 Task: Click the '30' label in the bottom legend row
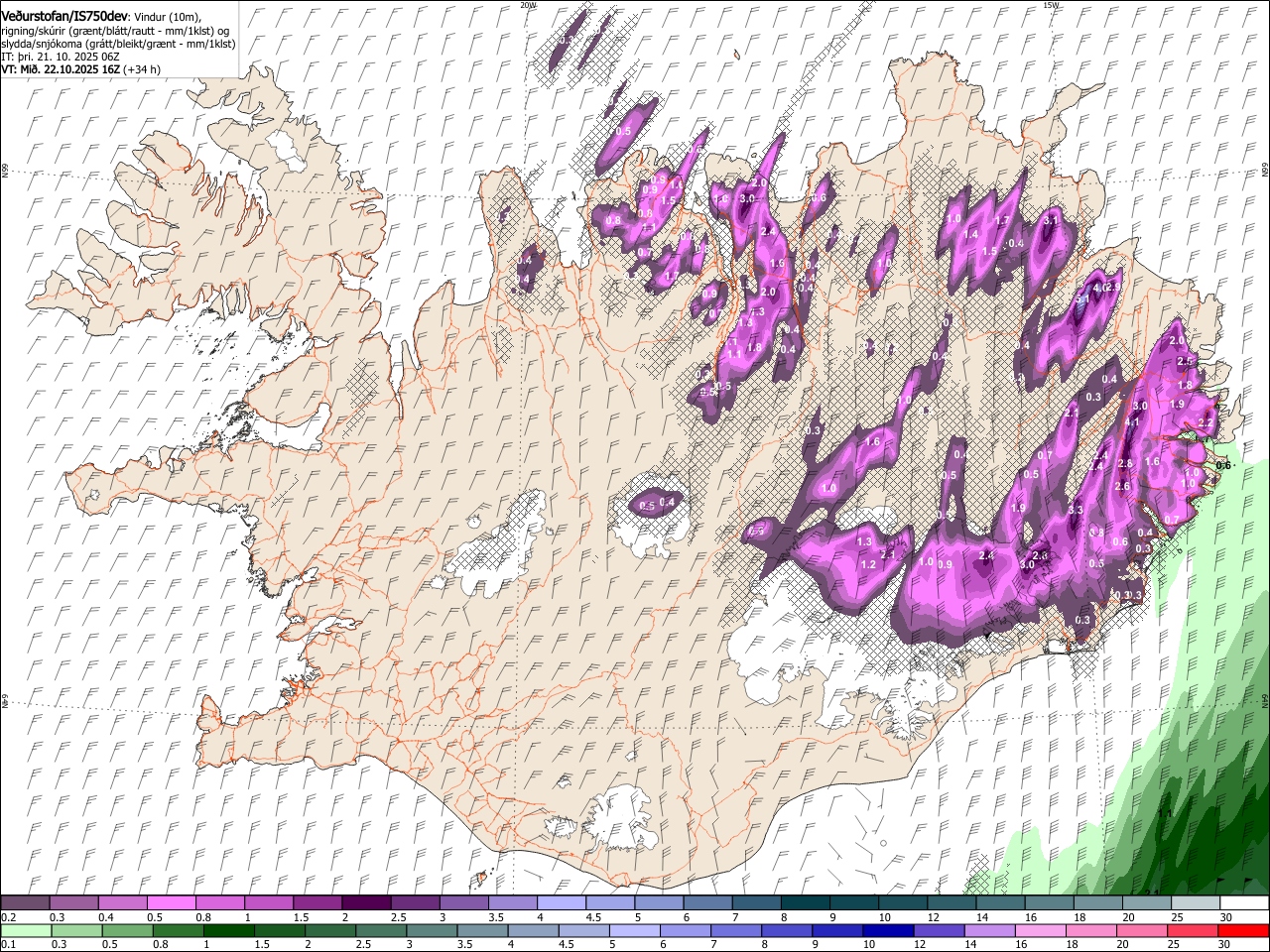1225,944
